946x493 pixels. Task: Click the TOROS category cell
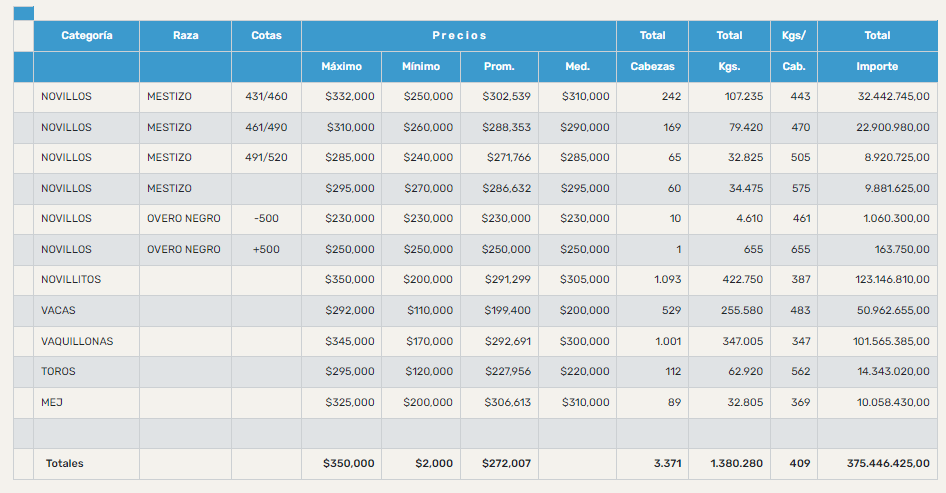58,372
